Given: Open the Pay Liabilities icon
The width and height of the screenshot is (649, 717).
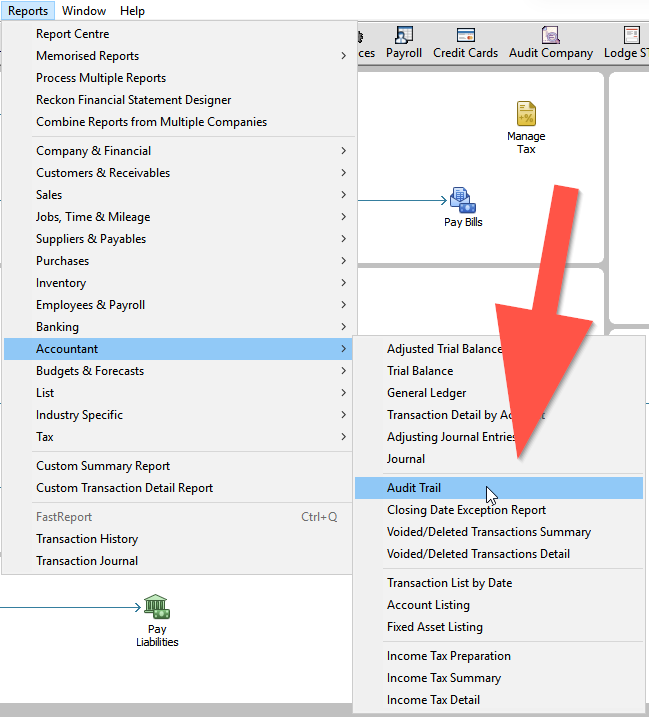Looking at the screenshot, I should pos(157,621).
